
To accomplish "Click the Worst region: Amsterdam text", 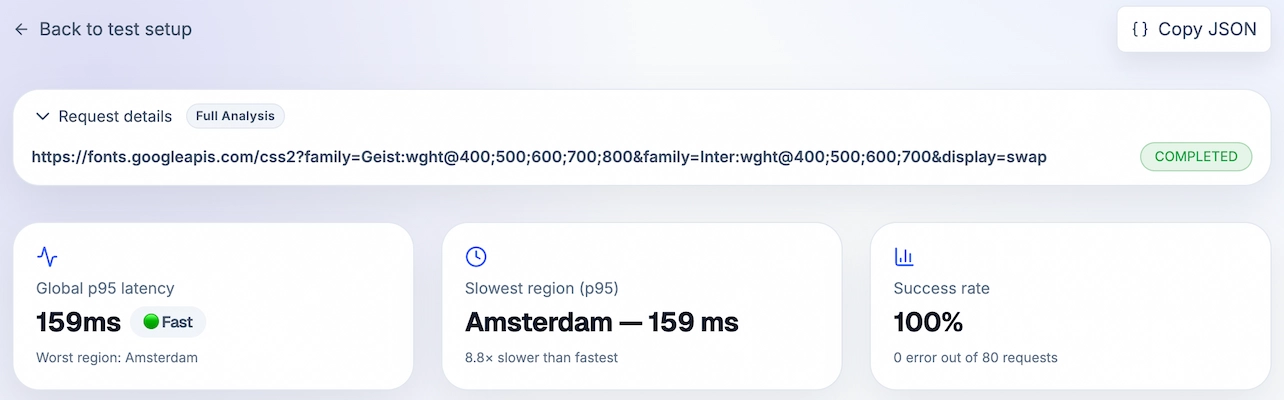I will click(116, 357).
